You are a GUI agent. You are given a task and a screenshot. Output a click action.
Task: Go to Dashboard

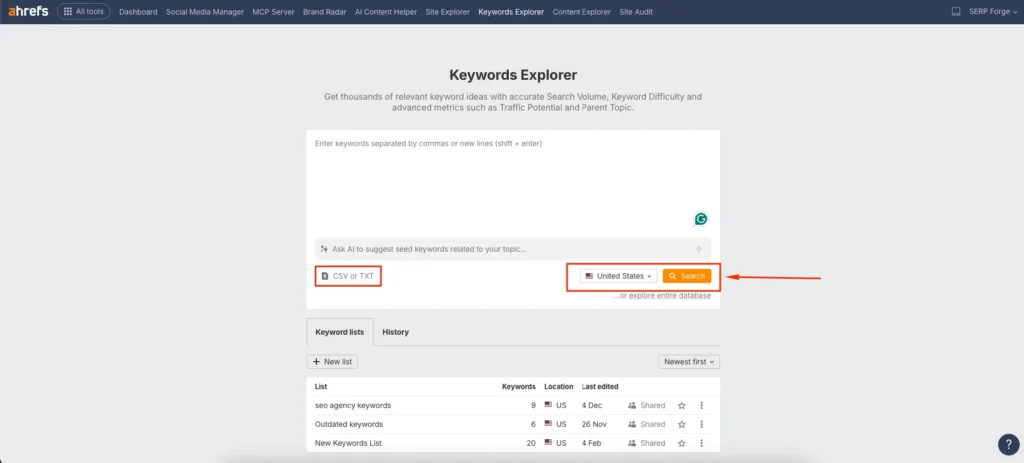tap(138, 12)
